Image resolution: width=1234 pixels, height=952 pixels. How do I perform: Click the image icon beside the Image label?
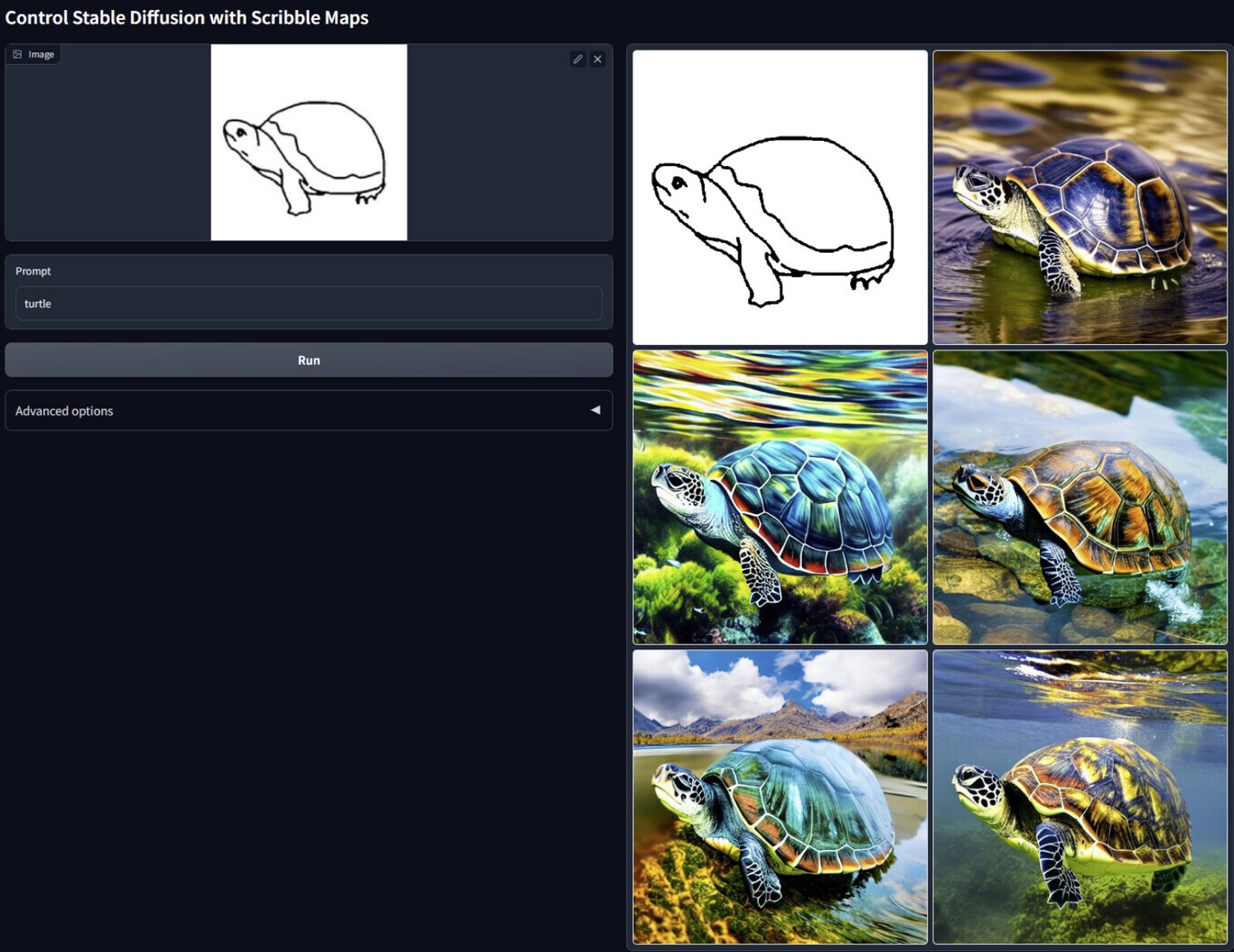tap(17, 53)
